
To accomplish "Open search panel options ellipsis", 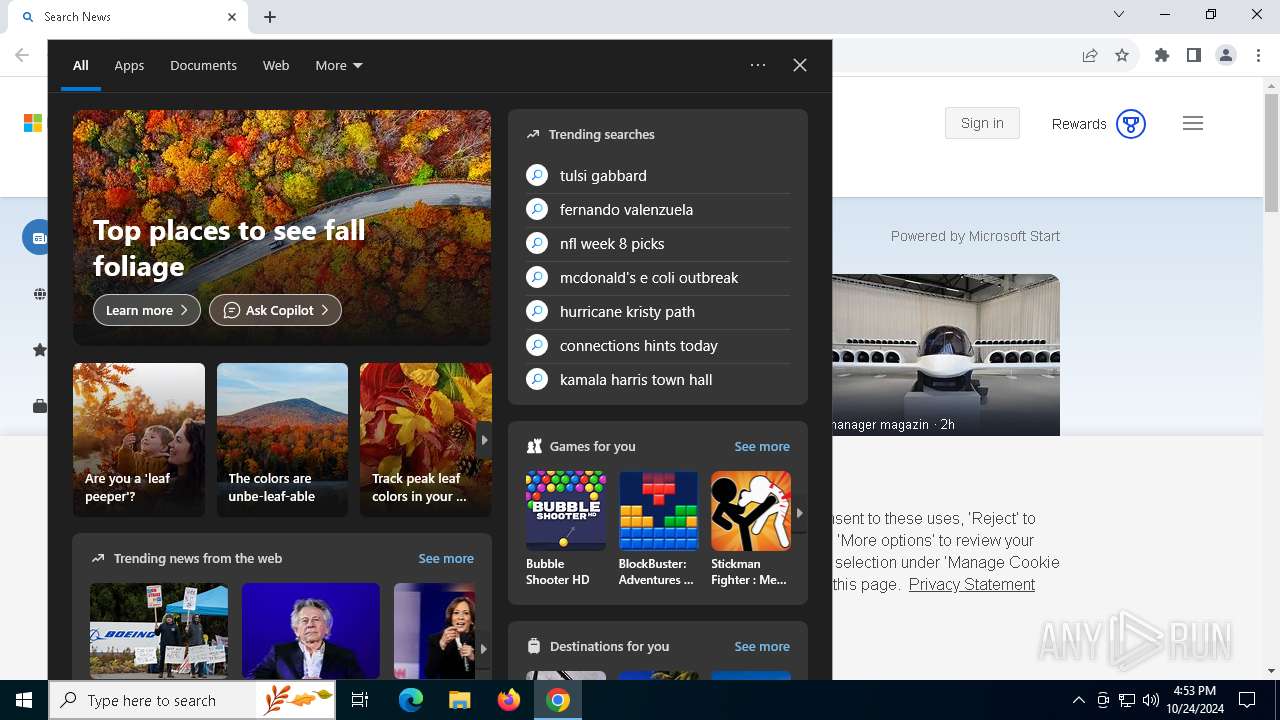I will coord(758,65).
